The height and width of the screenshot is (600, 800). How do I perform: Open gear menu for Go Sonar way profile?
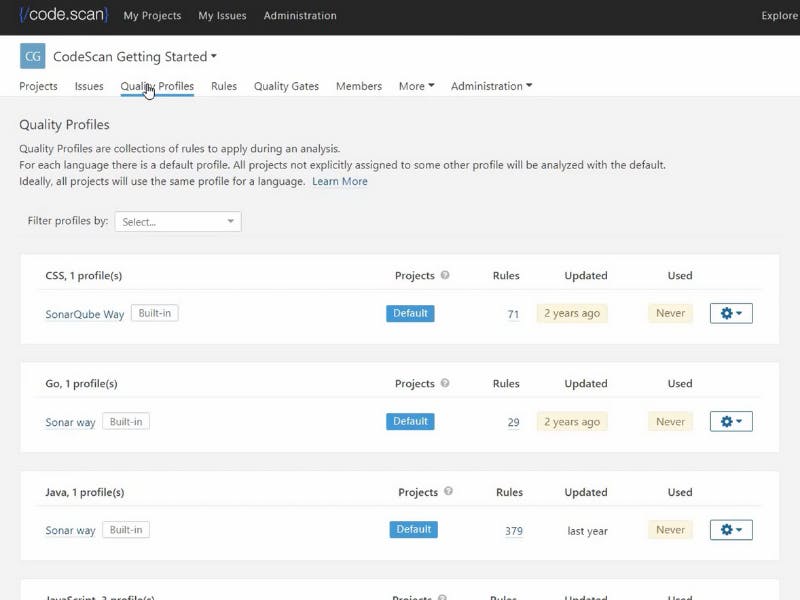pyautogui.click(x=731, y=421)
